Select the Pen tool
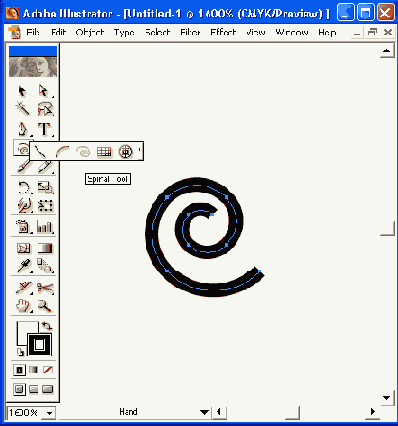Viewport: 398px width, 426px height. coord(23,130)
